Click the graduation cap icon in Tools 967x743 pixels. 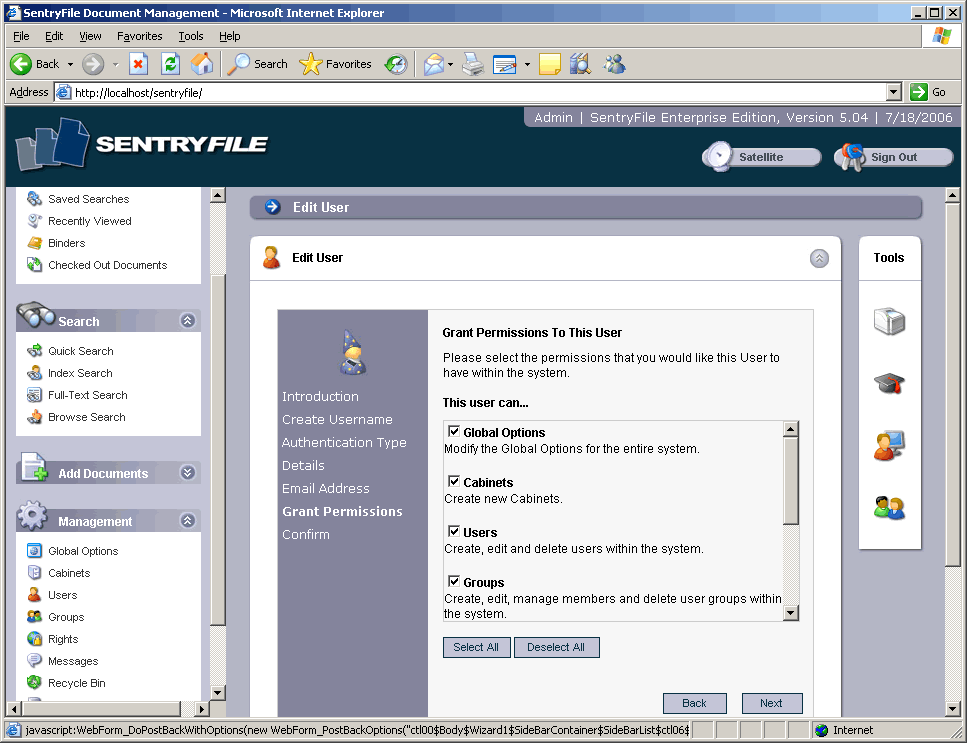click(889, 383)
